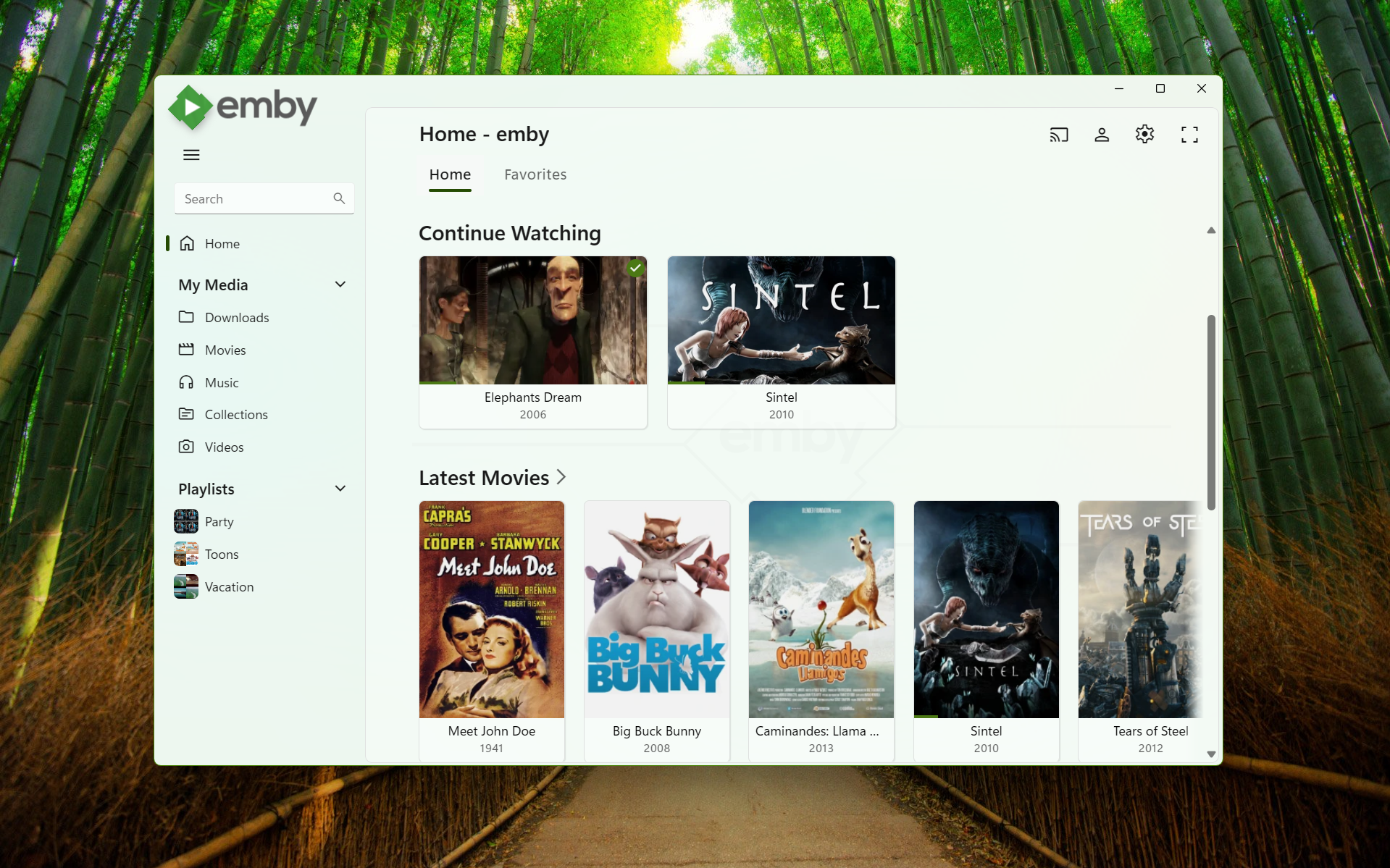Viewport: 1390px width, 868px height.
Task: Switch to the Favorites tab
Action: [535, 174]
